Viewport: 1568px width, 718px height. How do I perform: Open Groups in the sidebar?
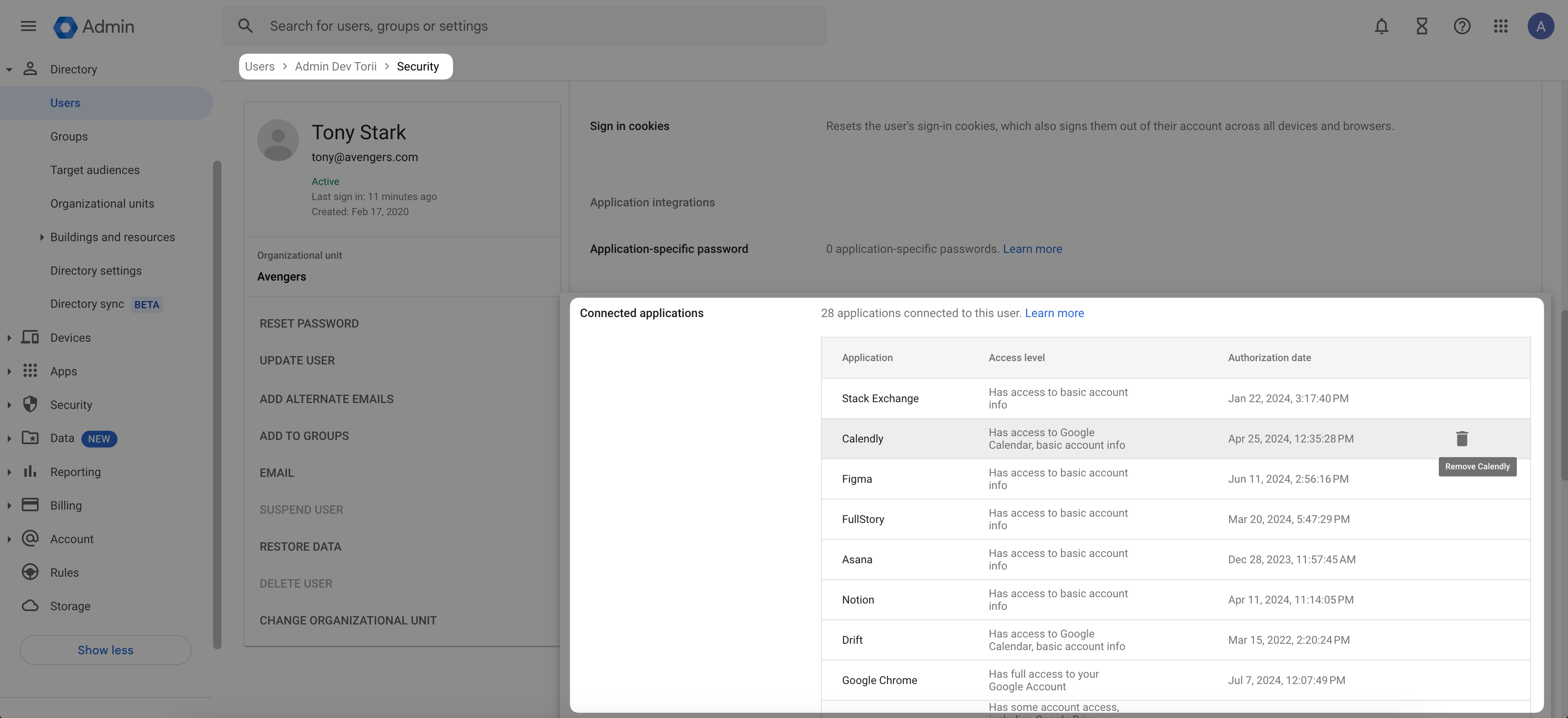tap(69, 136)
